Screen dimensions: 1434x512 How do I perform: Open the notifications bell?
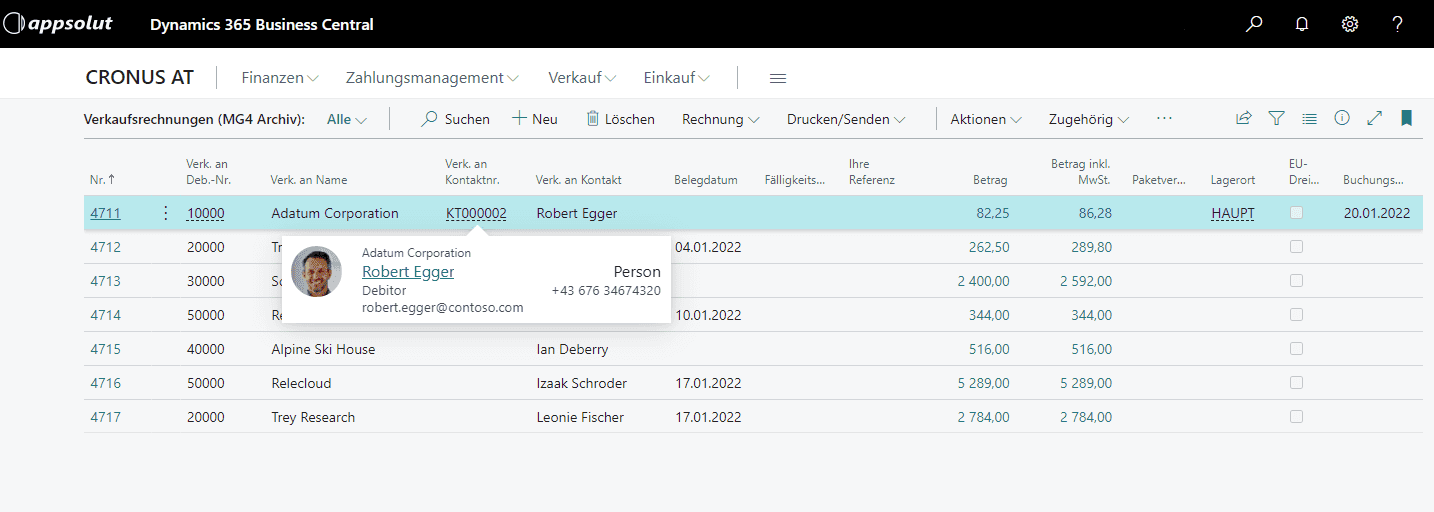click(1302, 24)
